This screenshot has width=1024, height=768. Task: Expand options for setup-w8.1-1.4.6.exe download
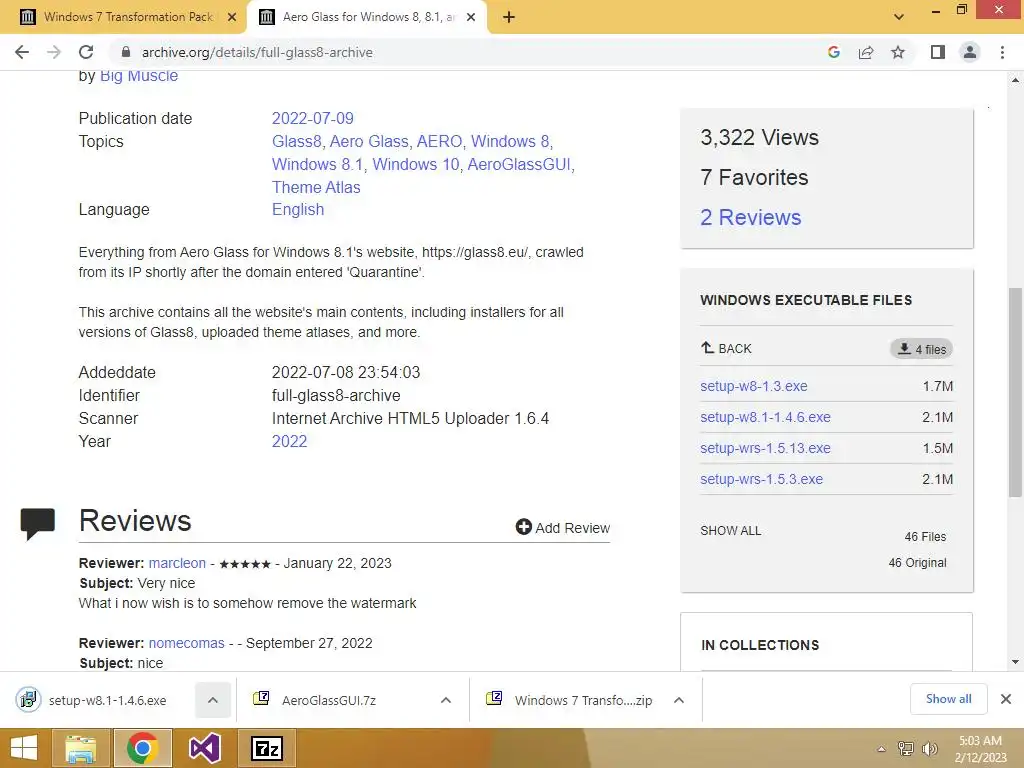tap(213, 700)
